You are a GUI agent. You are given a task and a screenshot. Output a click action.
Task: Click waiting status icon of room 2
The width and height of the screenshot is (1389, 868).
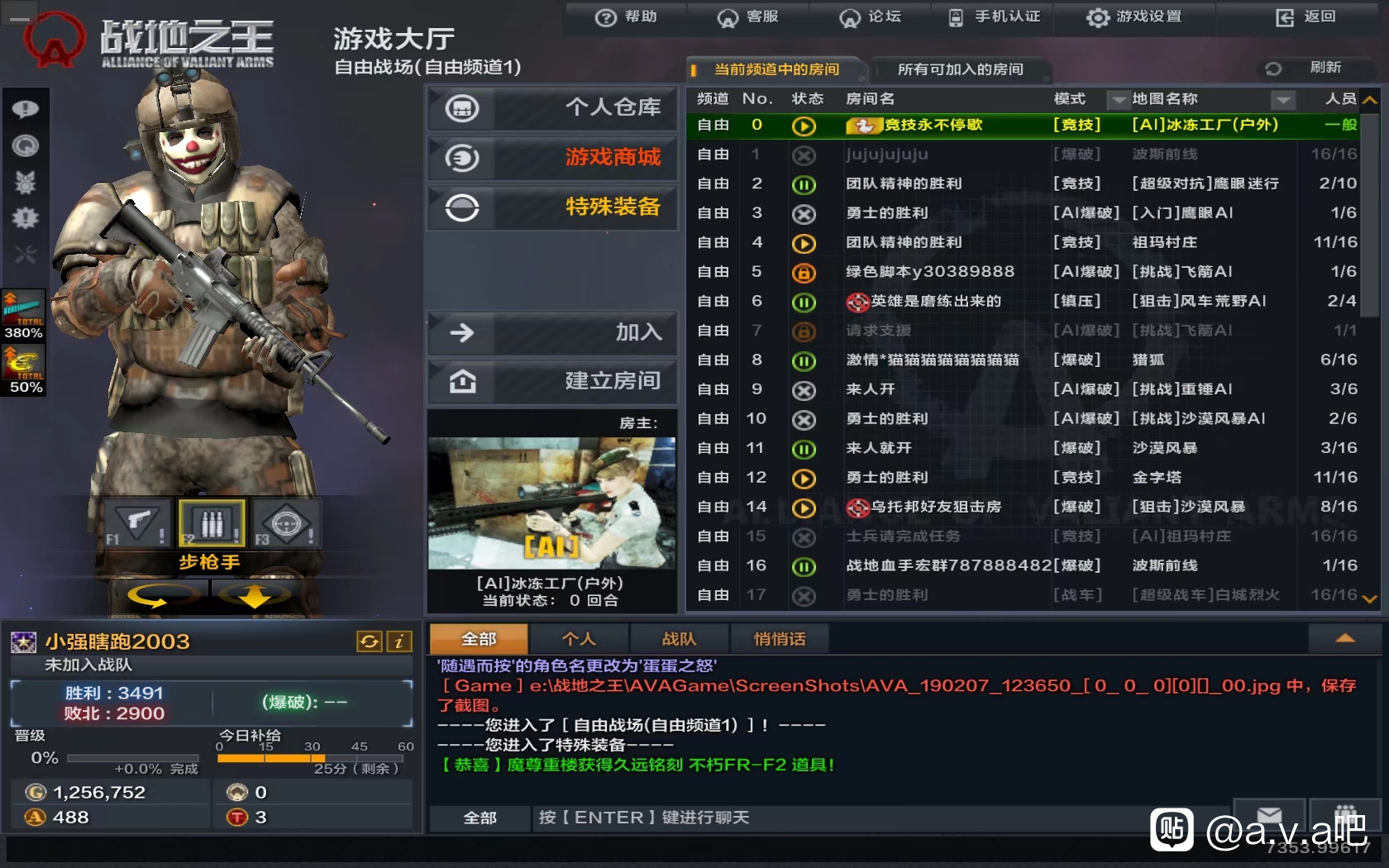tap(804, 185)
